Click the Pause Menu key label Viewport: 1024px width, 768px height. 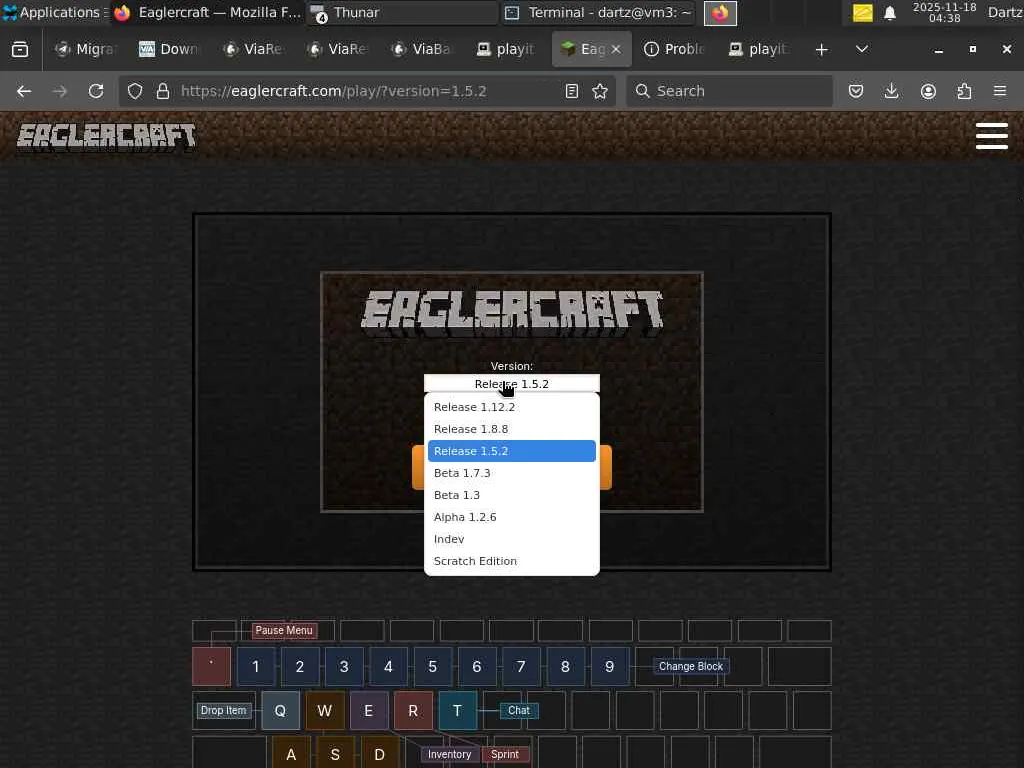point(283,630)
